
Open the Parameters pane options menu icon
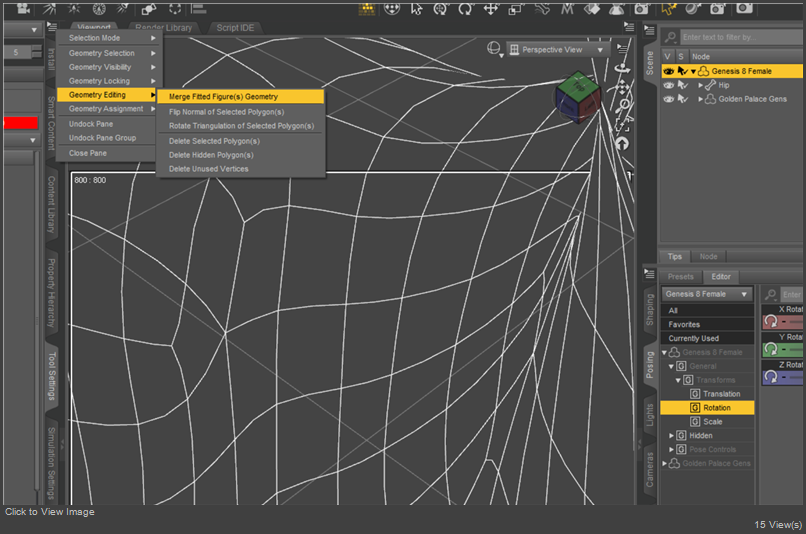[x=649, y=273]
